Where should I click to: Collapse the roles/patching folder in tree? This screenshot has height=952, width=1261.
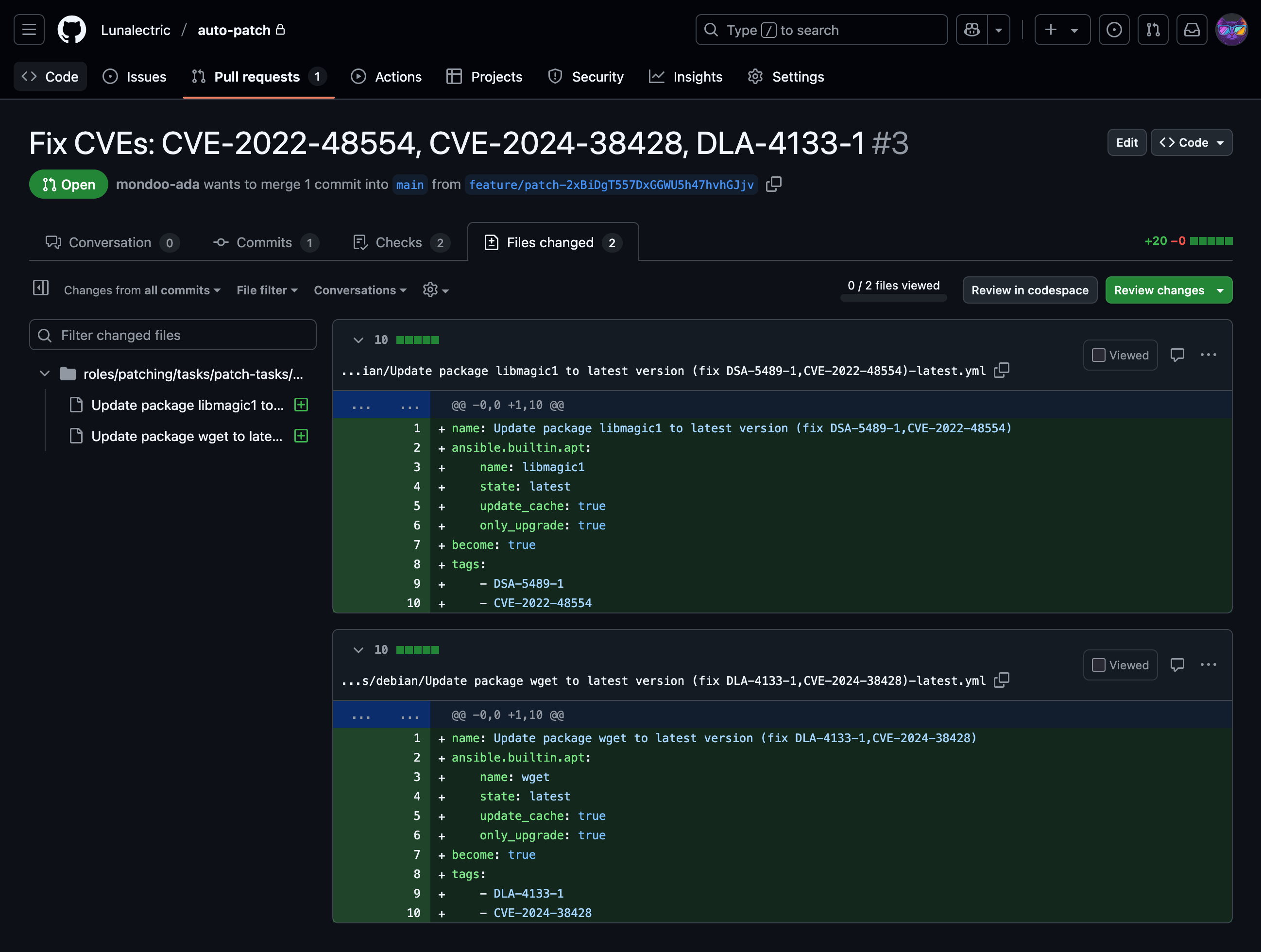45,374
